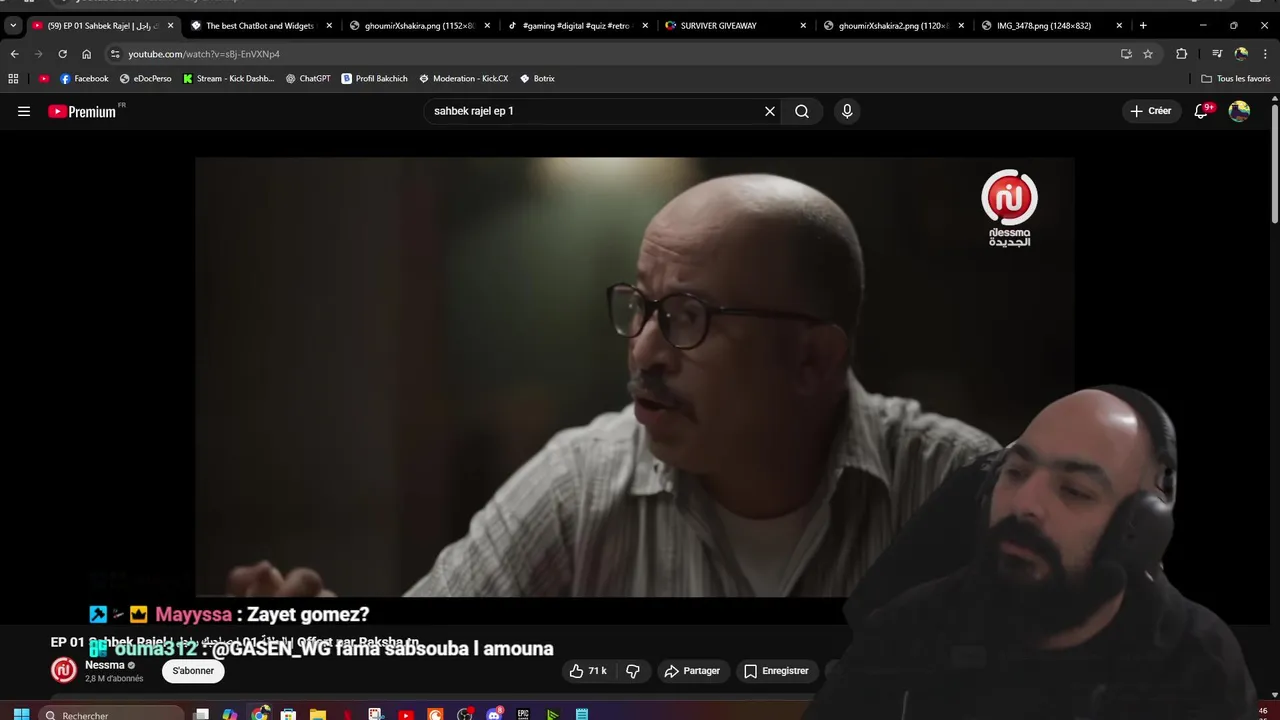Open the Profil Bakchich bookmark
The width and height of the screenshot is (1280, 720).
click(x=376, y=78)
